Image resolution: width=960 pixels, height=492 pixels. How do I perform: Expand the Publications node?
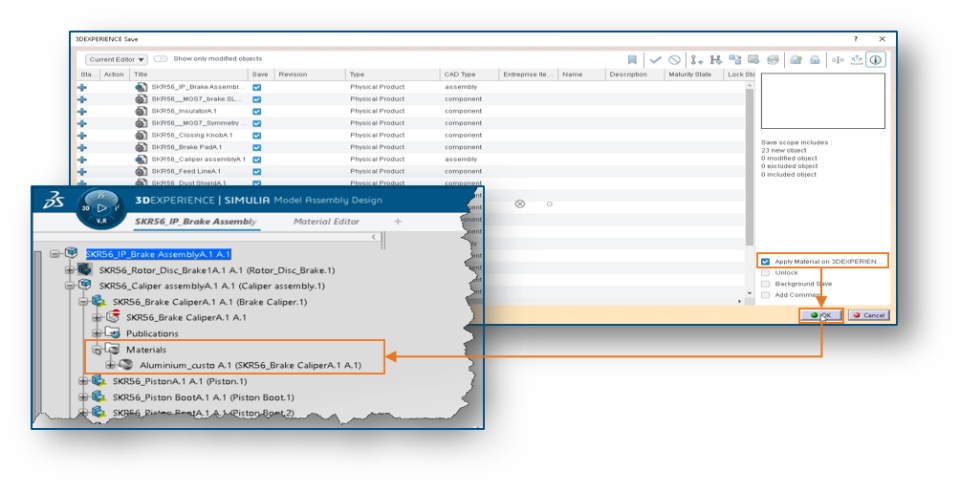pyautogui.click(x=97, y=334)
